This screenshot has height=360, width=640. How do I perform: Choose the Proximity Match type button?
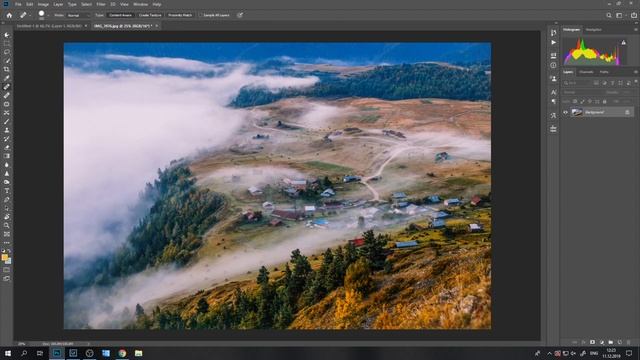click(x=180, y=15)
